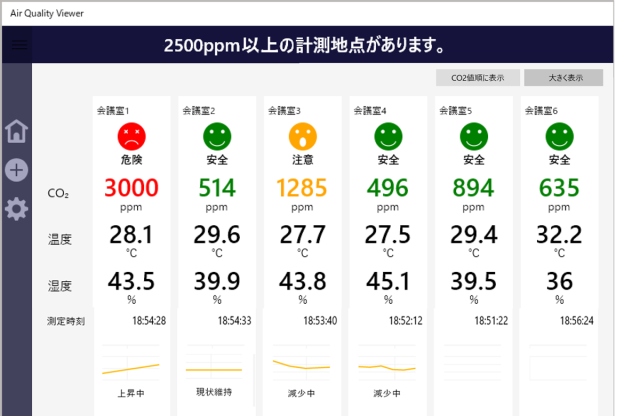Click the 29.6 temperature value
This screenshot has height=416, width=640.
[x=217, y=235]
